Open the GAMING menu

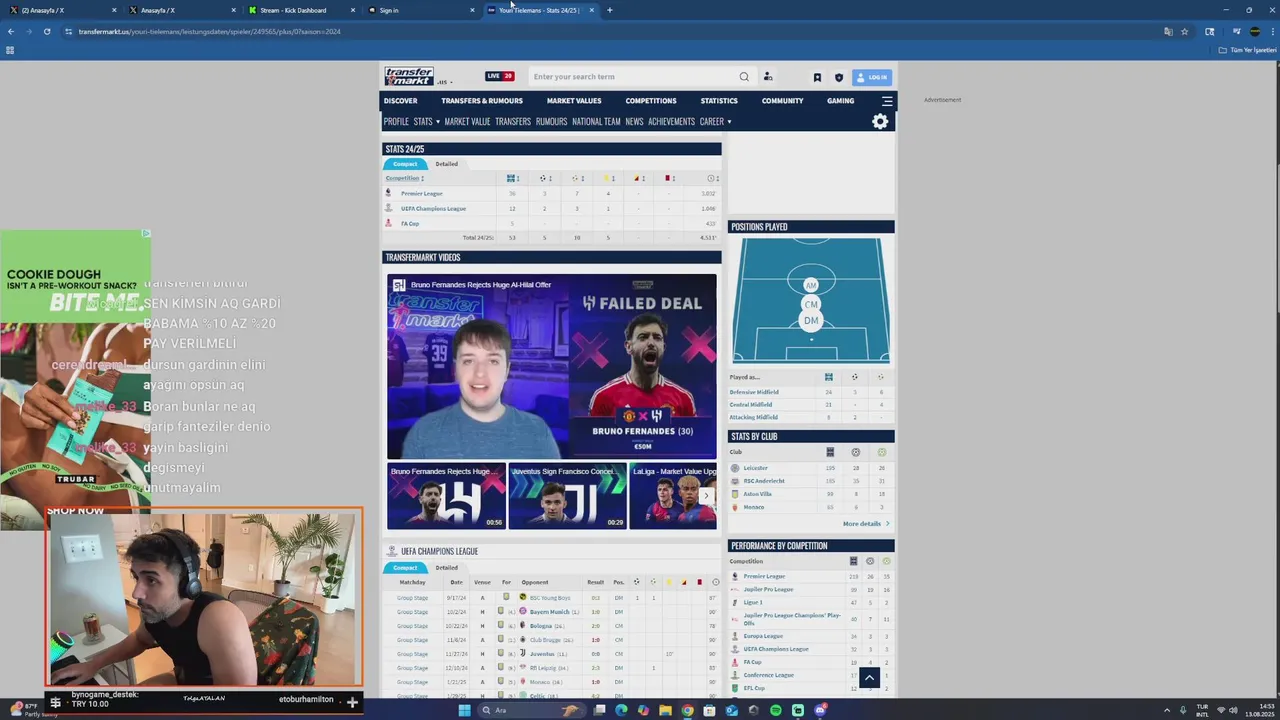pos(840,101)
